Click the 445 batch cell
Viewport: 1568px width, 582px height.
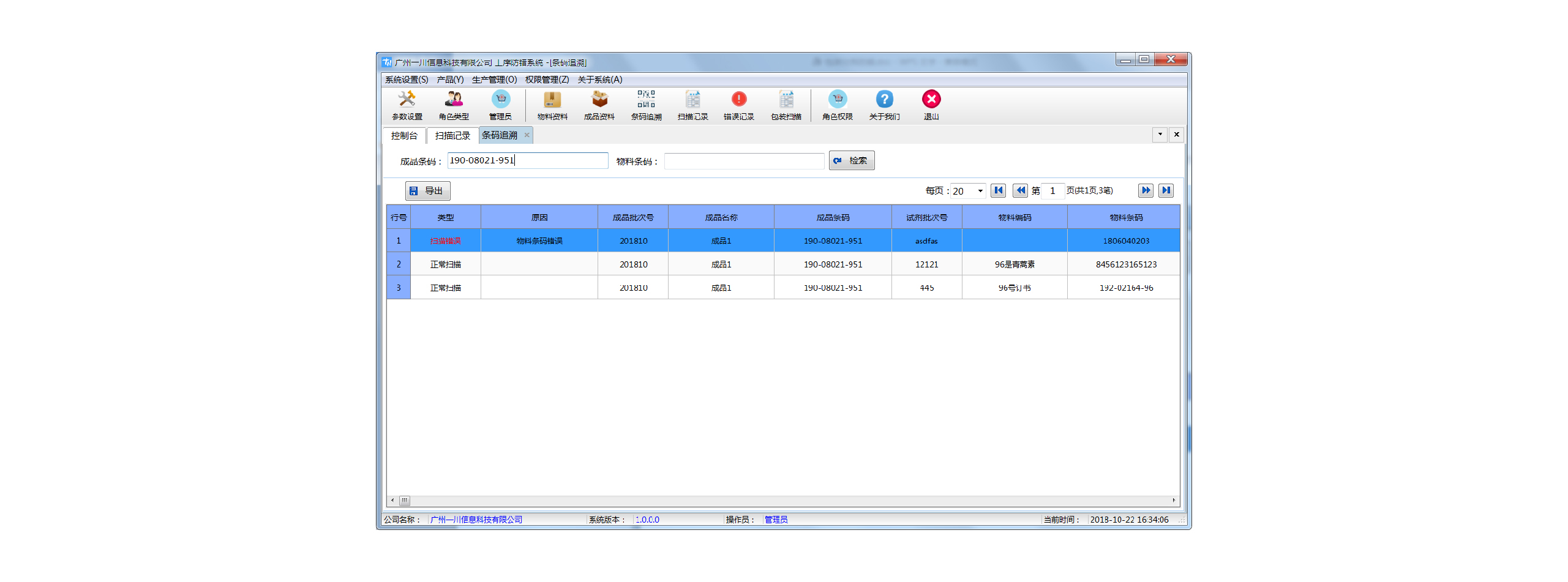click(927, 288)
